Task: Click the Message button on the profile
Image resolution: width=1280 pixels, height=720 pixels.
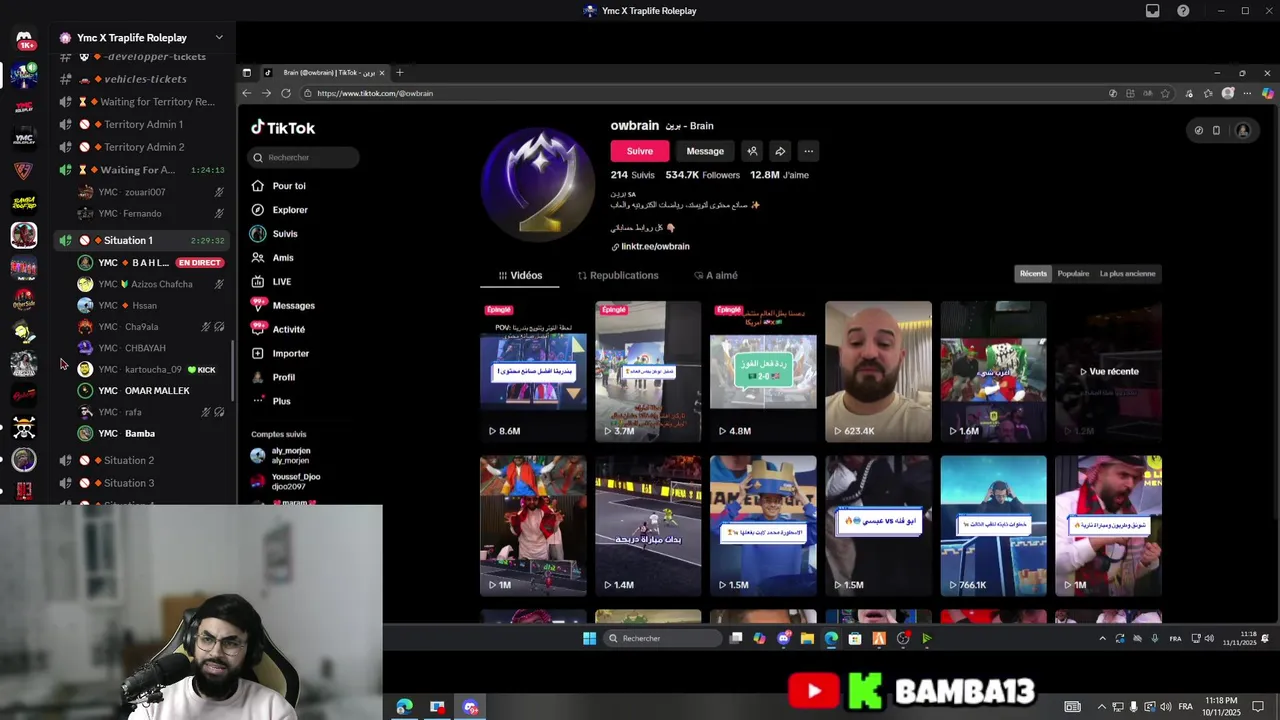Action: pos(705,151)
